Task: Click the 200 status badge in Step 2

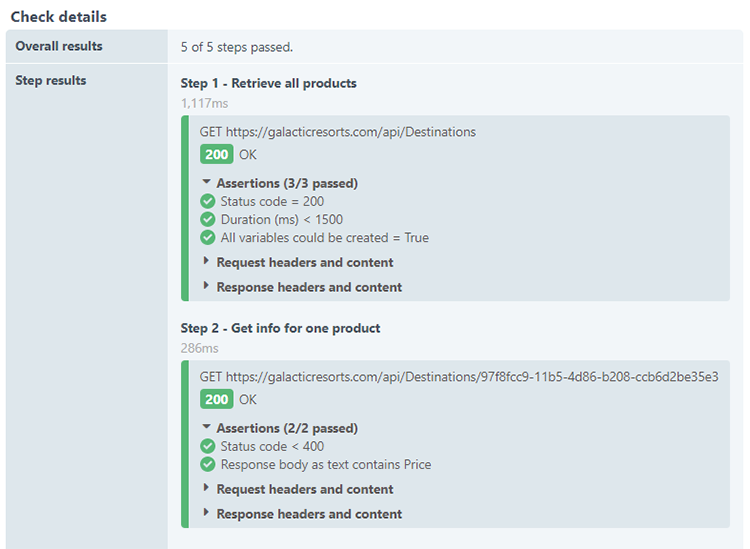Action: (217, 399)
